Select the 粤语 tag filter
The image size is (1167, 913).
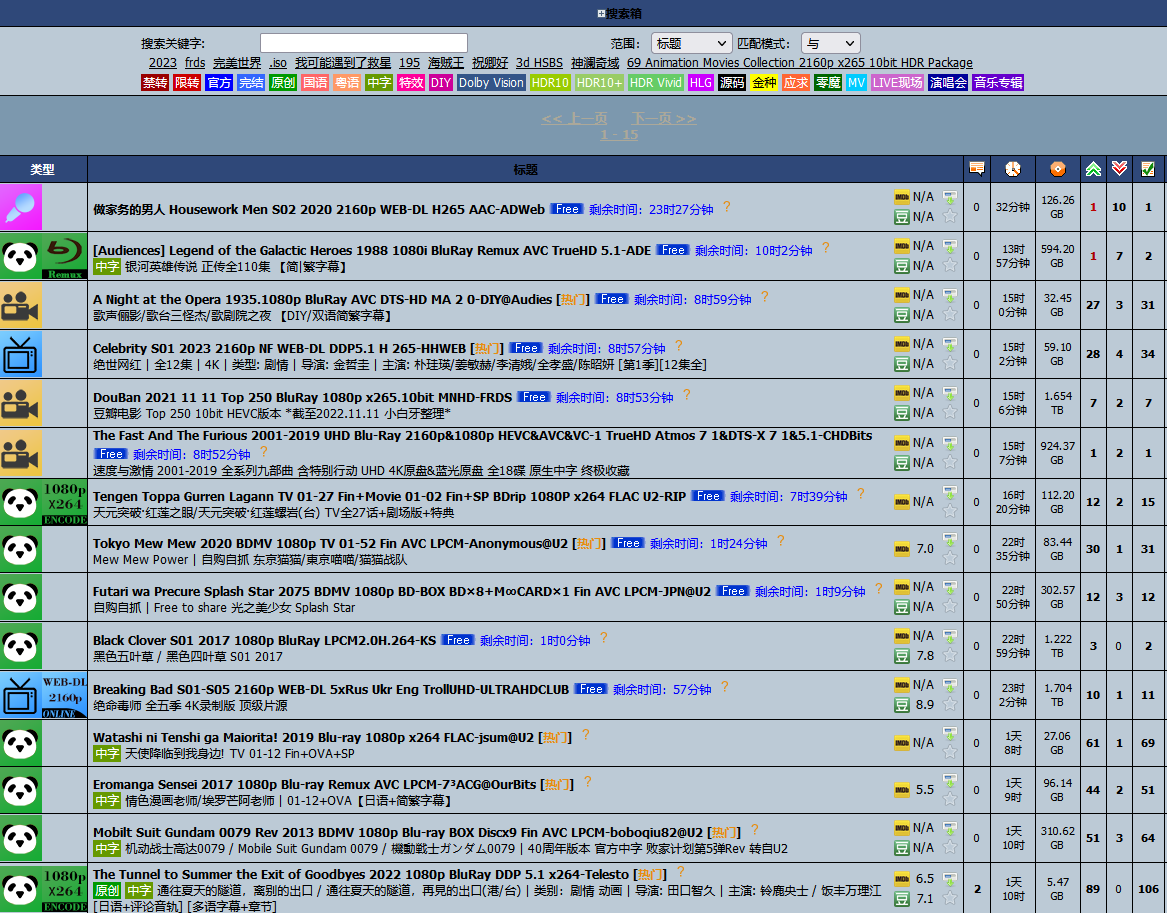coord(347,83)
